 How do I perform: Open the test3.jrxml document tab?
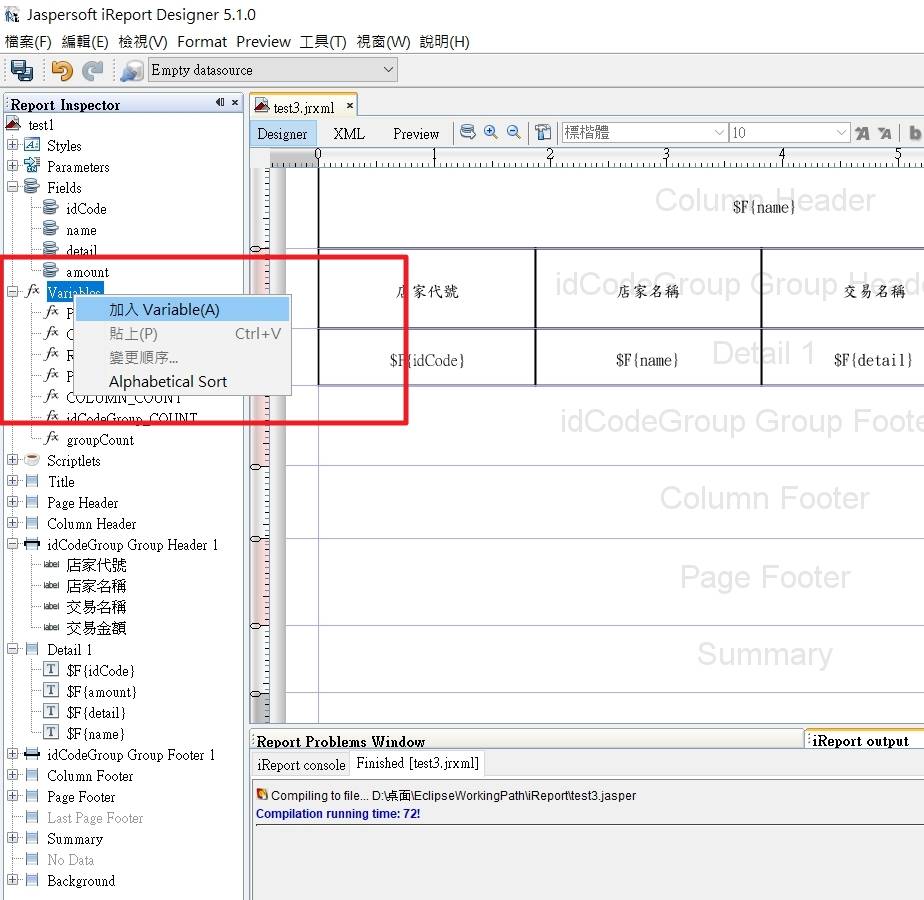point(303,108)
